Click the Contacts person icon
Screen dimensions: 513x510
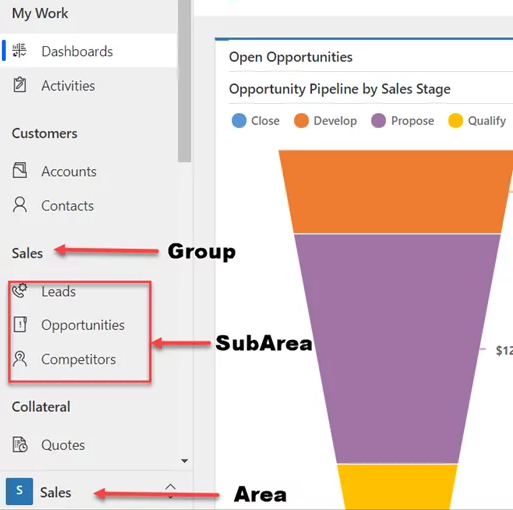click(20, 204)
